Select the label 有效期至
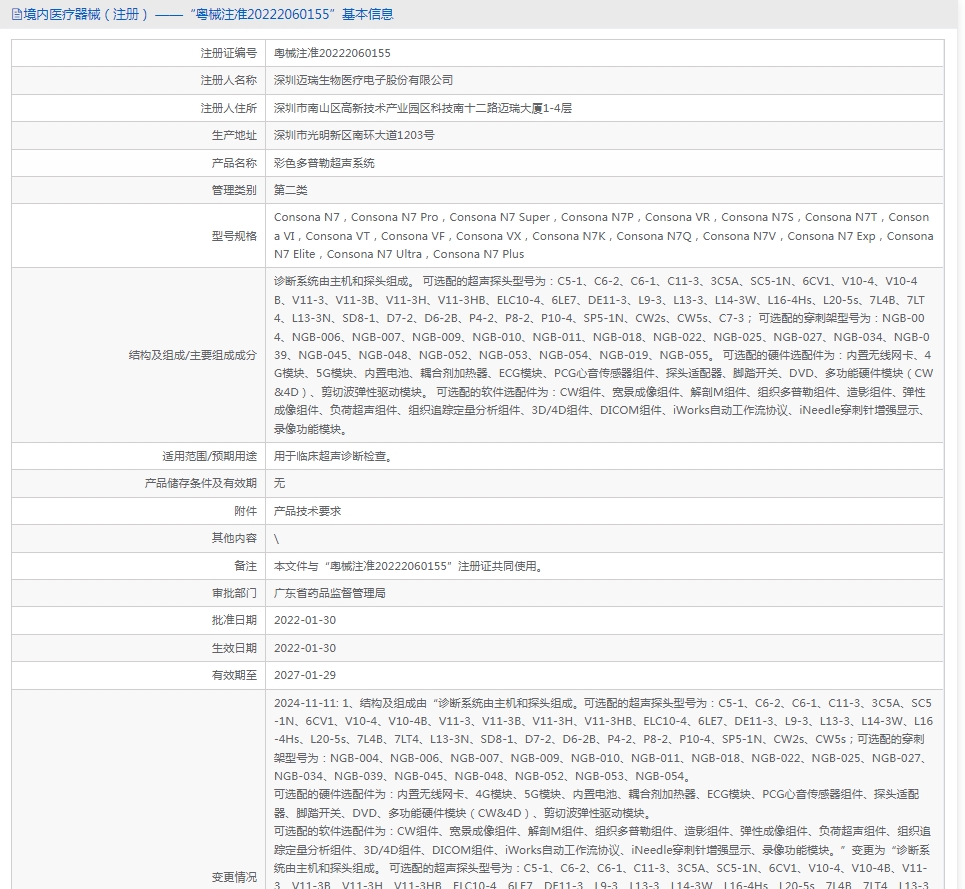The width and height of the screenshot is (965, 889). (234, 675)
